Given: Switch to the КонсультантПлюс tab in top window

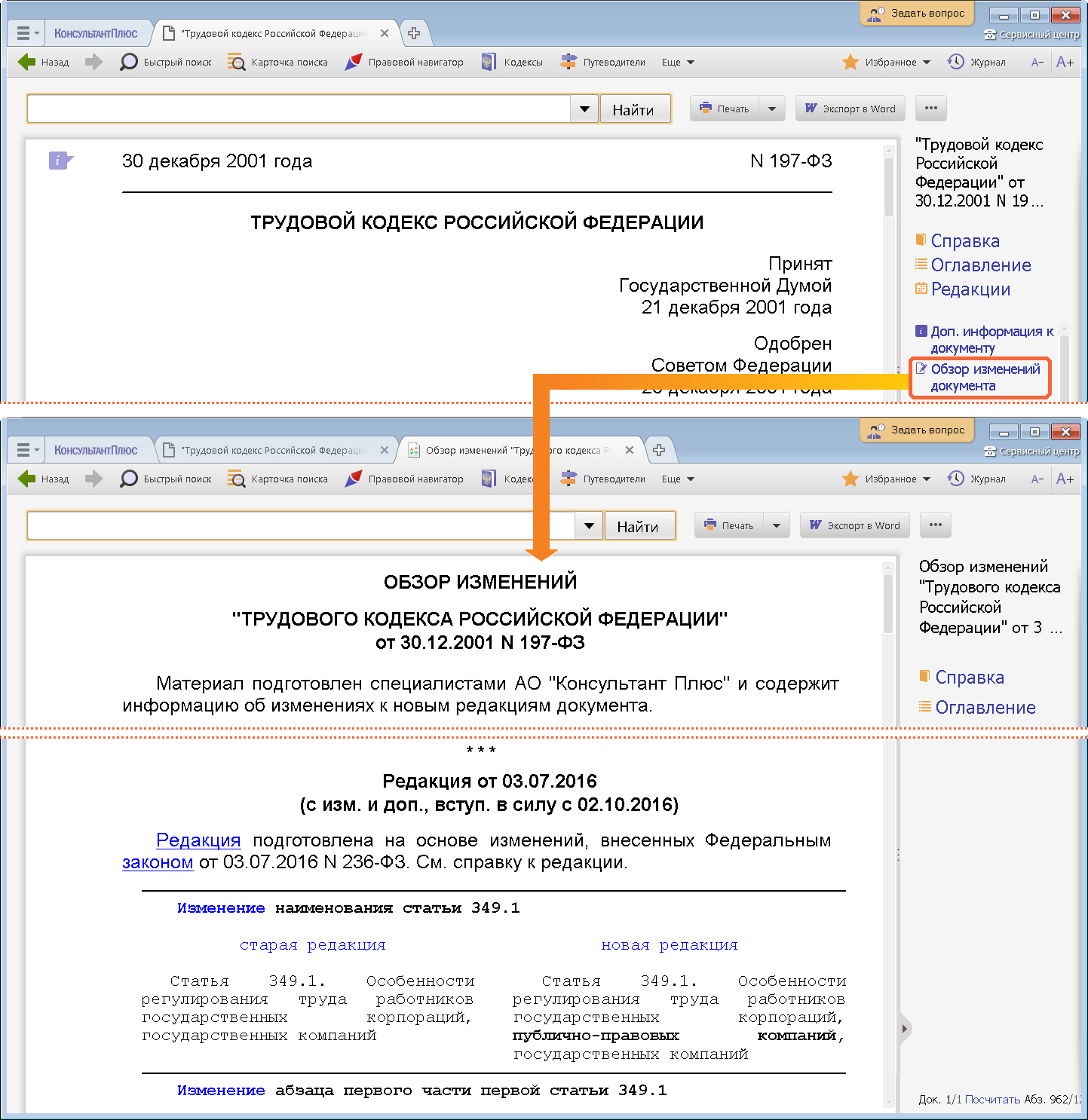Looking at the screenshot, I should point(96,33).
